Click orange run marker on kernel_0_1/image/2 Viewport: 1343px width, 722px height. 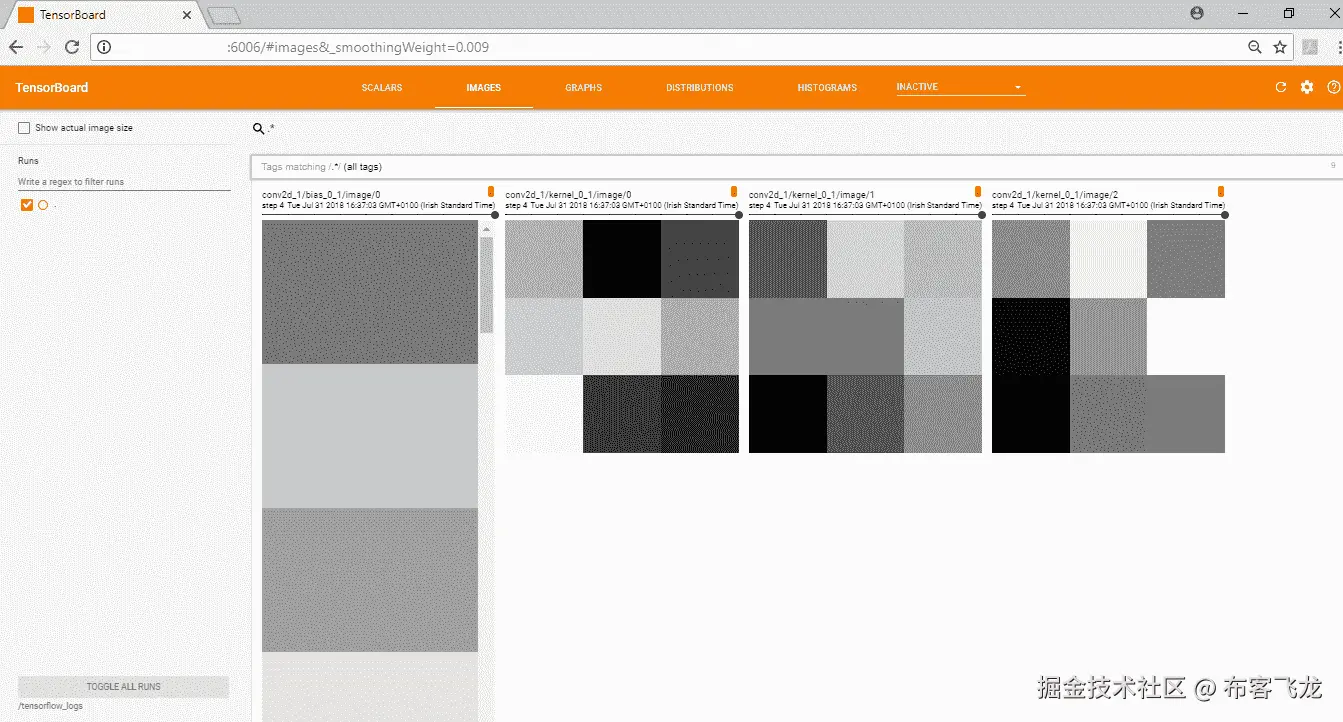(1221, 191)
